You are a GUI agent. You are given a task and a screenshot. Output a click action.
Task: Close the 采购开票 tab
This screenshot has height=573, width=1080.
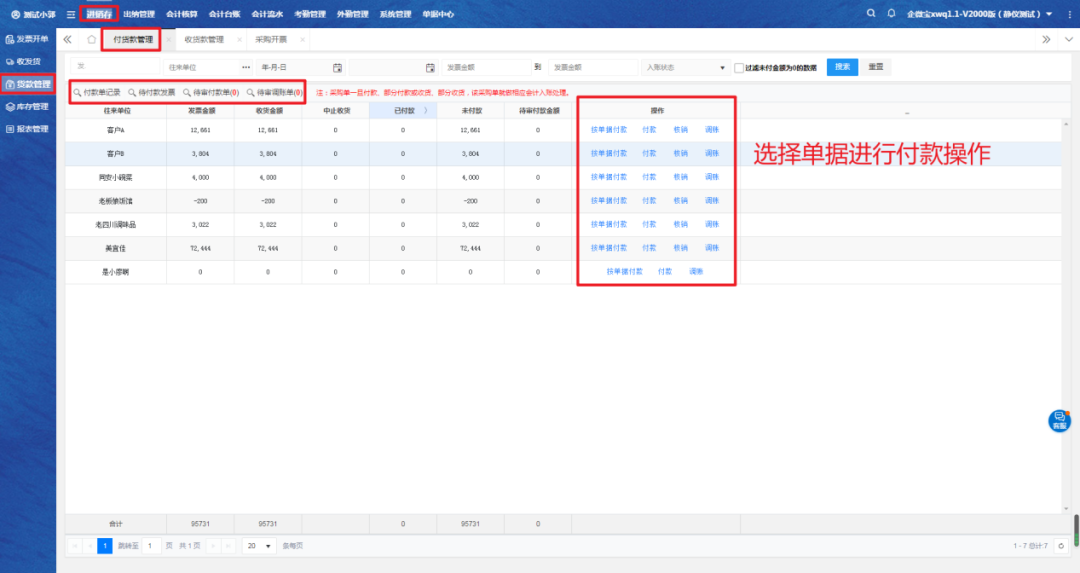point(302,39)
